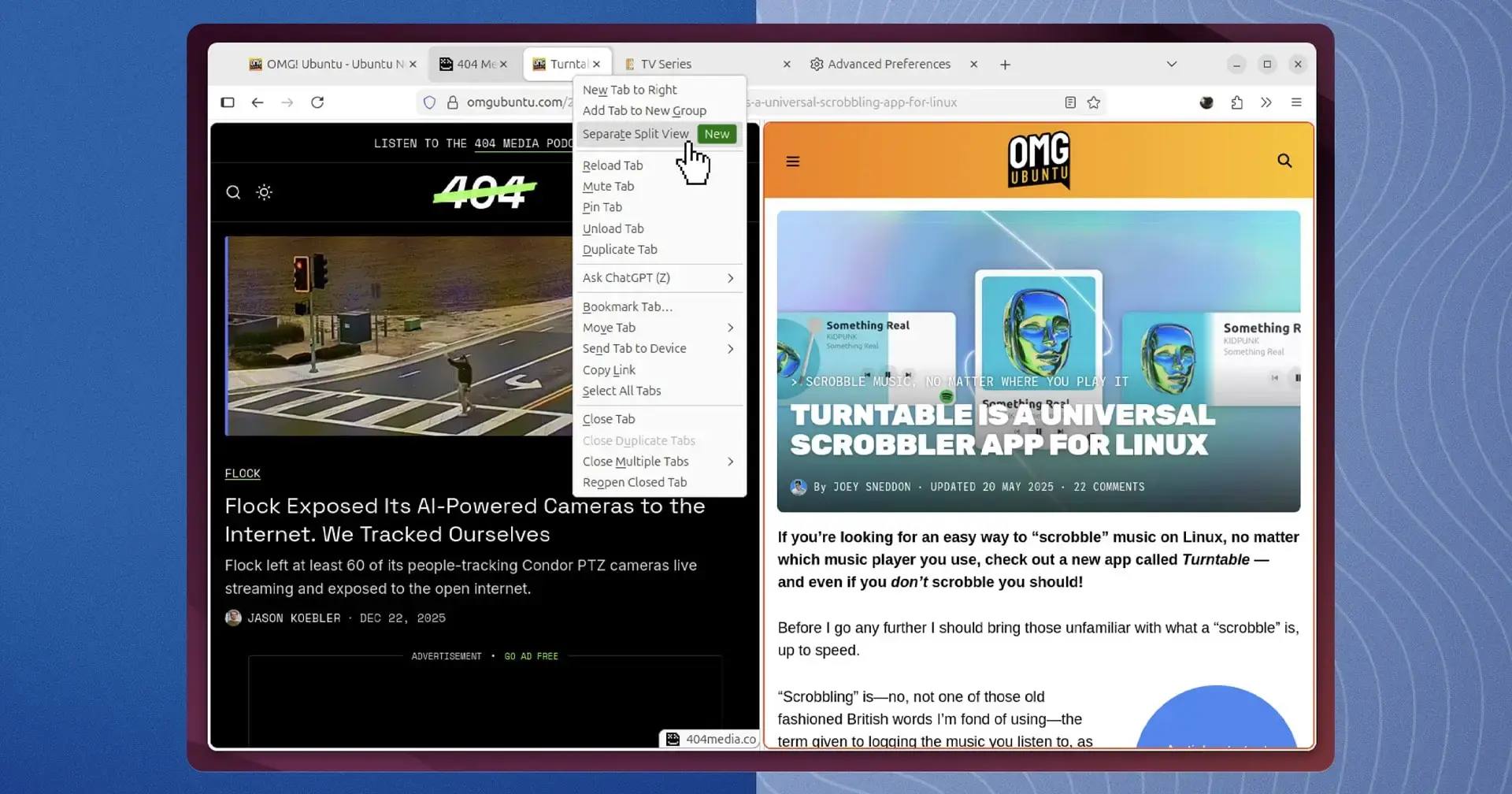Viewport: 1512px width, 794px height.
Task: Open the OMG Ubuntu site hamburger menu
Action: pyautogui.click(x=793, y=161)
